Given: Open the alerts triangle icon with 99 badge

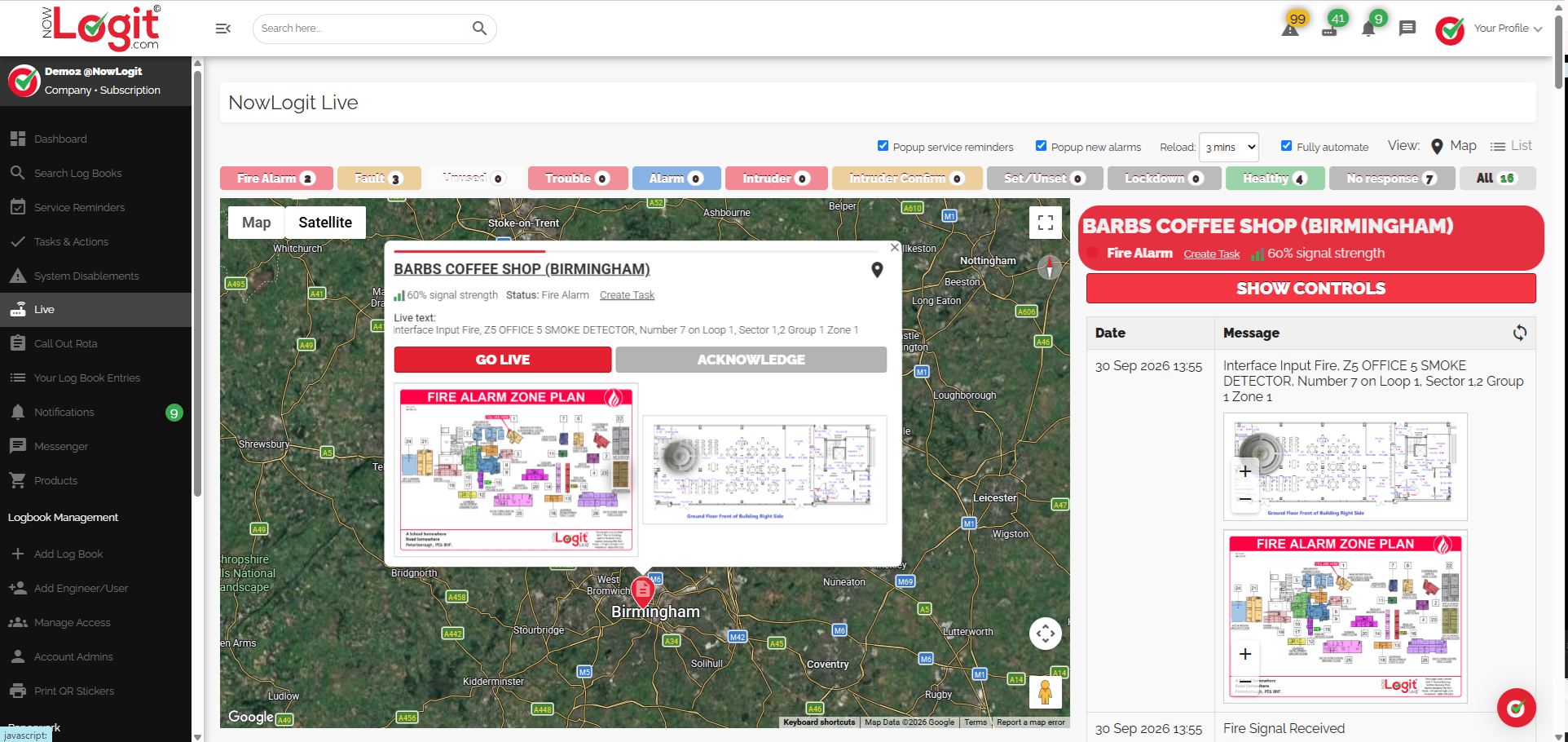Looking at the screenshot, I should (x=1290, y=29).
